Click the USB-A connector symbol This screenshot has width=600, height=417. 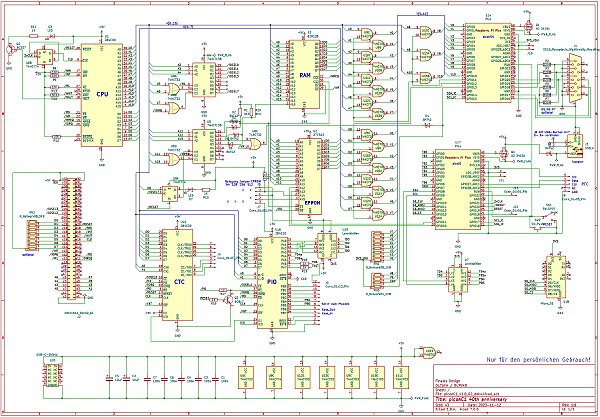[x=576, y=145]
